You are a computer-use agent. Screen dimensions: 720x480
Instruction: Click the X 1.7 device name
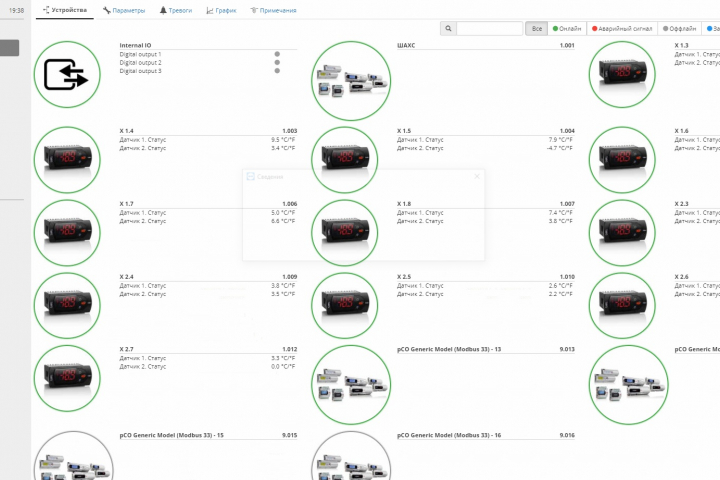(x=127, y=203)
